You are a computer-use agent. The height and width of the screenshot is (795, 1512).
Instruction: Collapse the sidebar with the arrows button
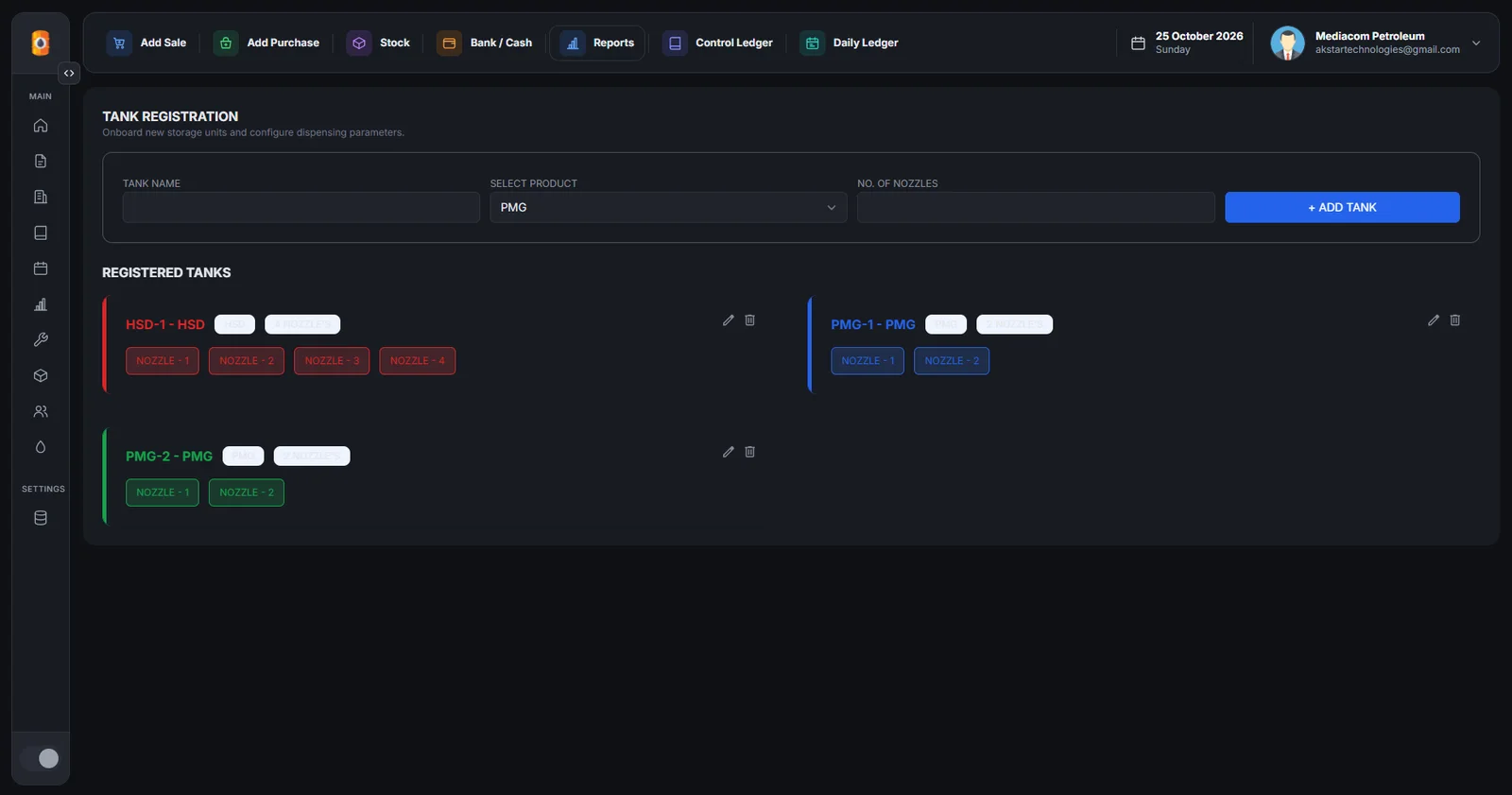(69, 73)
